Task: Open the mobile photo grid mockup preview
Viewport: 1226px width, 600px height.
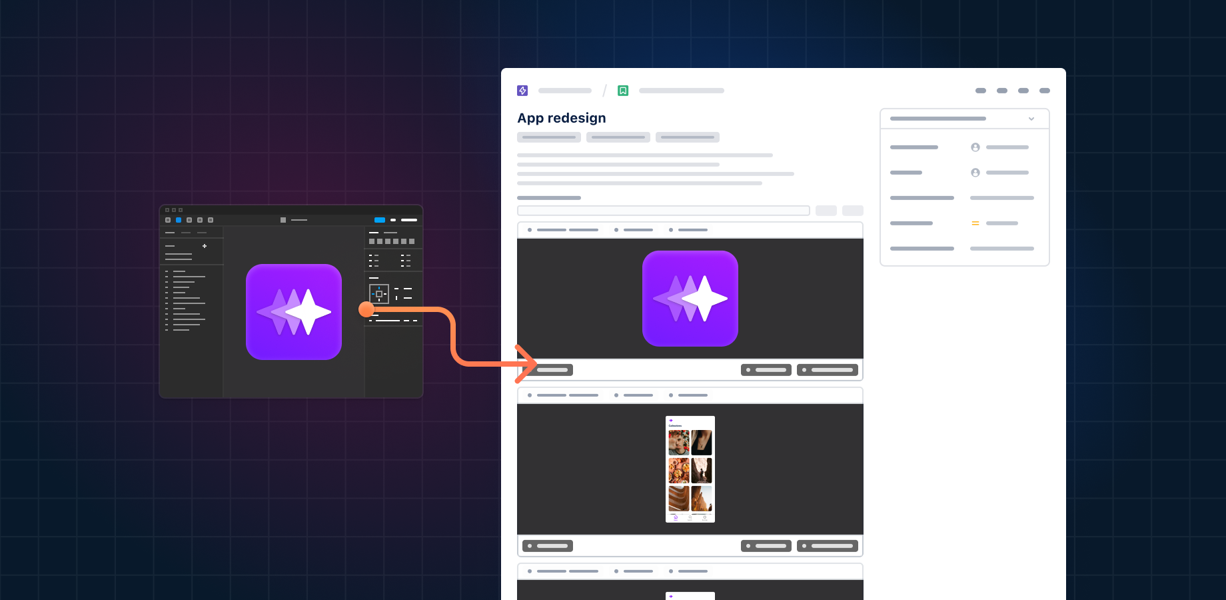Action: click(x=690, y=469)
